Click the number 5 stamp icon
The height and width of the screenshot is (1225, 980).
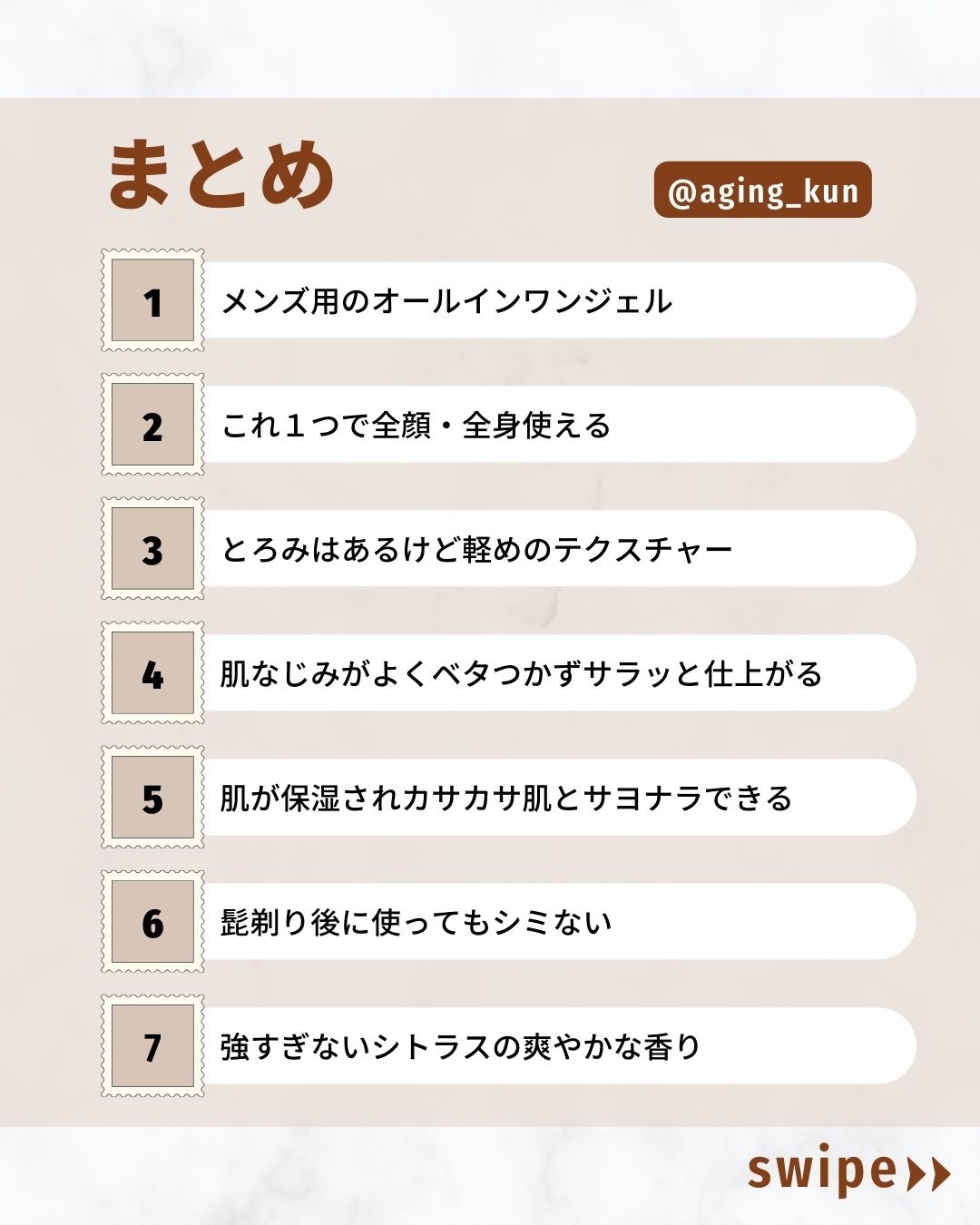pyautogui.click(x=152, y=798)
